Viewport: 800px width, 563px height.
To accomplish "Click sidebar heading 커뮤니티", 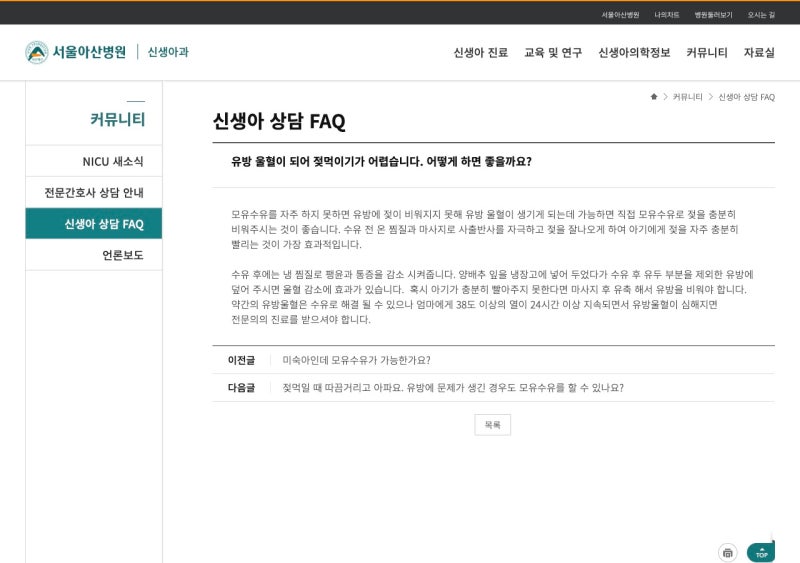I will 117,119.
